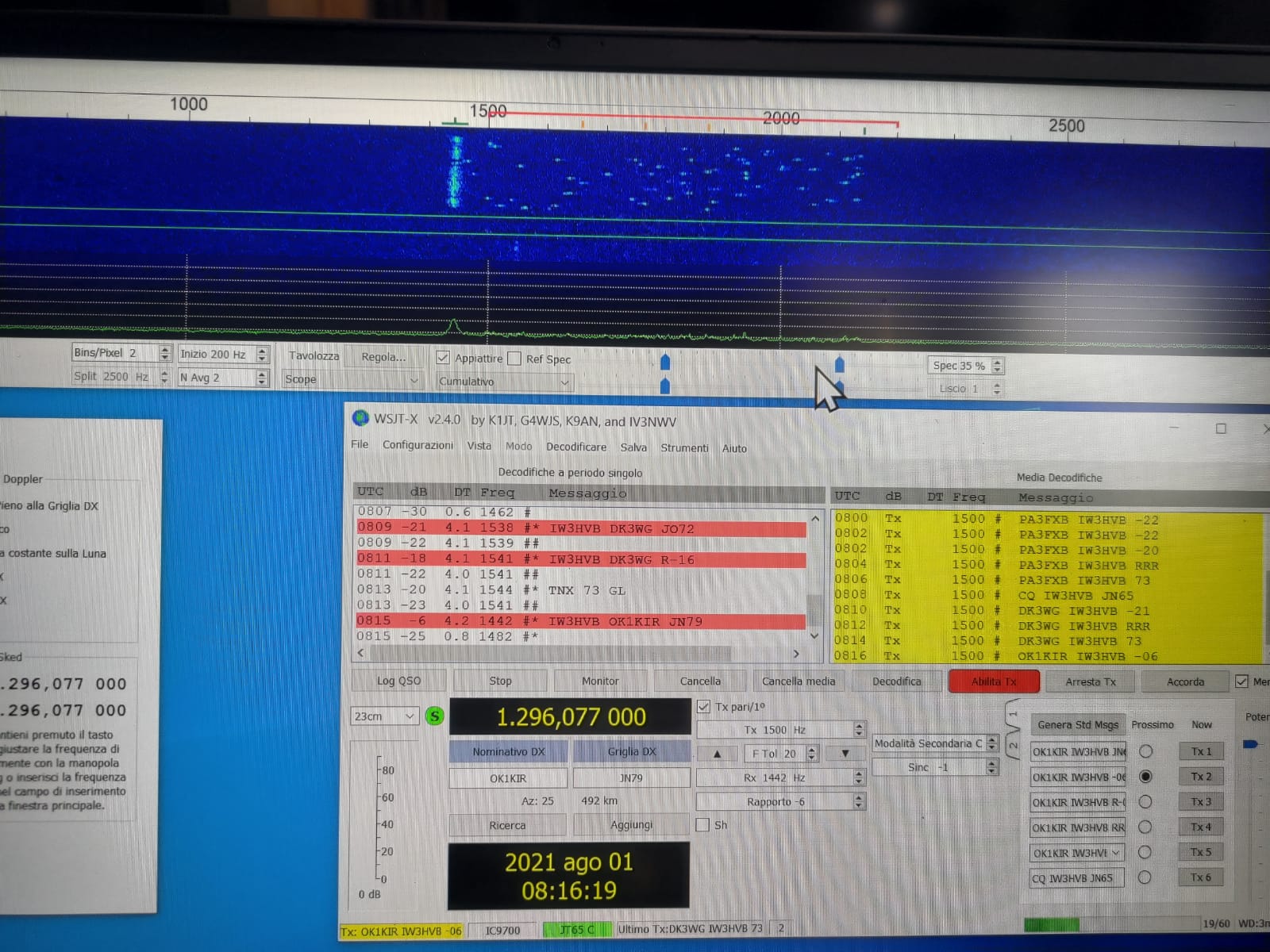Click the Griglia DX field JN79
The width and height of the screenshot is (1270, 952).
click(632, 778)
